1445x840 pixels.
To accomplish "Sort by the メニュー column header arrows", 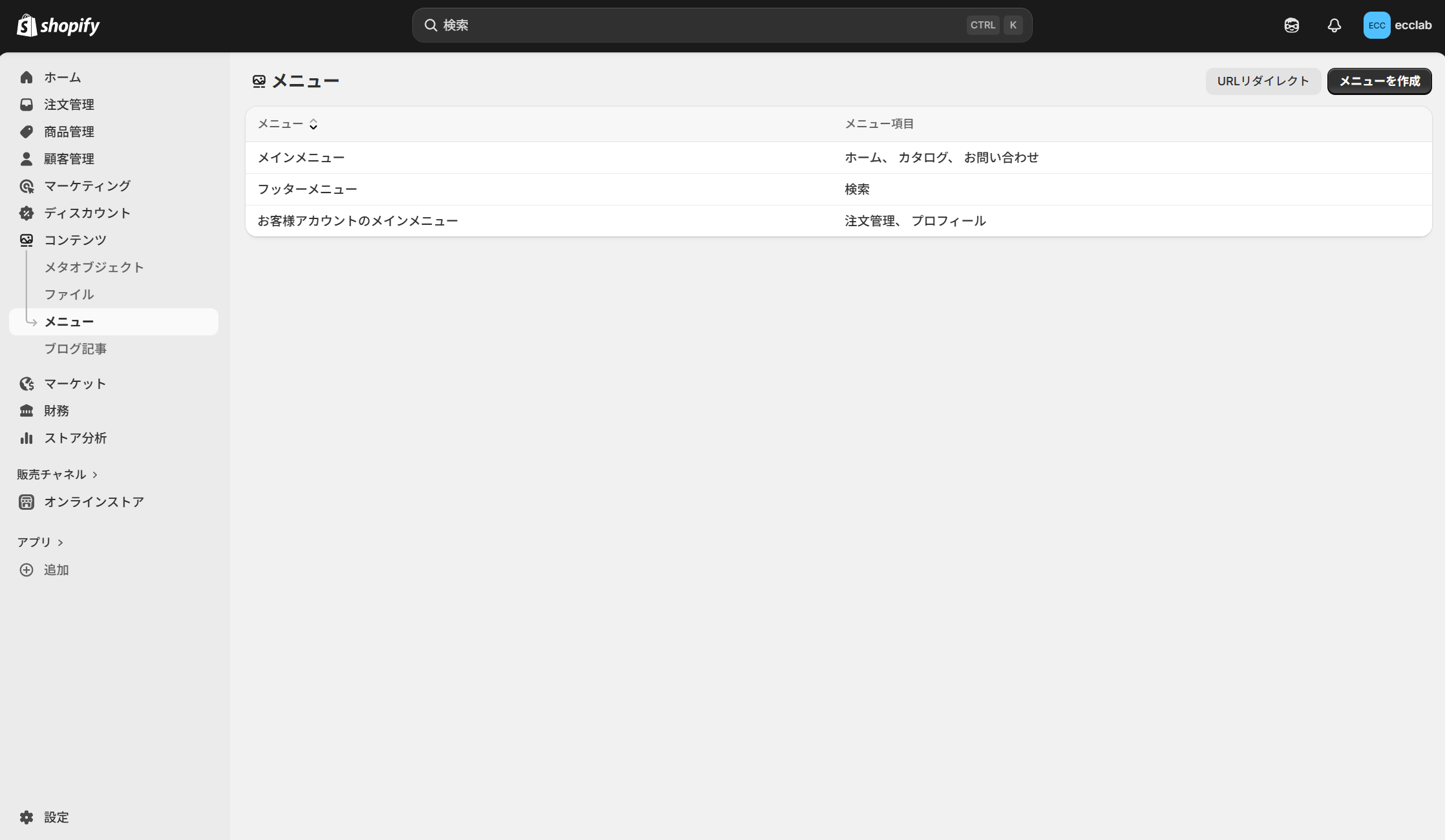I will (313, 124).
